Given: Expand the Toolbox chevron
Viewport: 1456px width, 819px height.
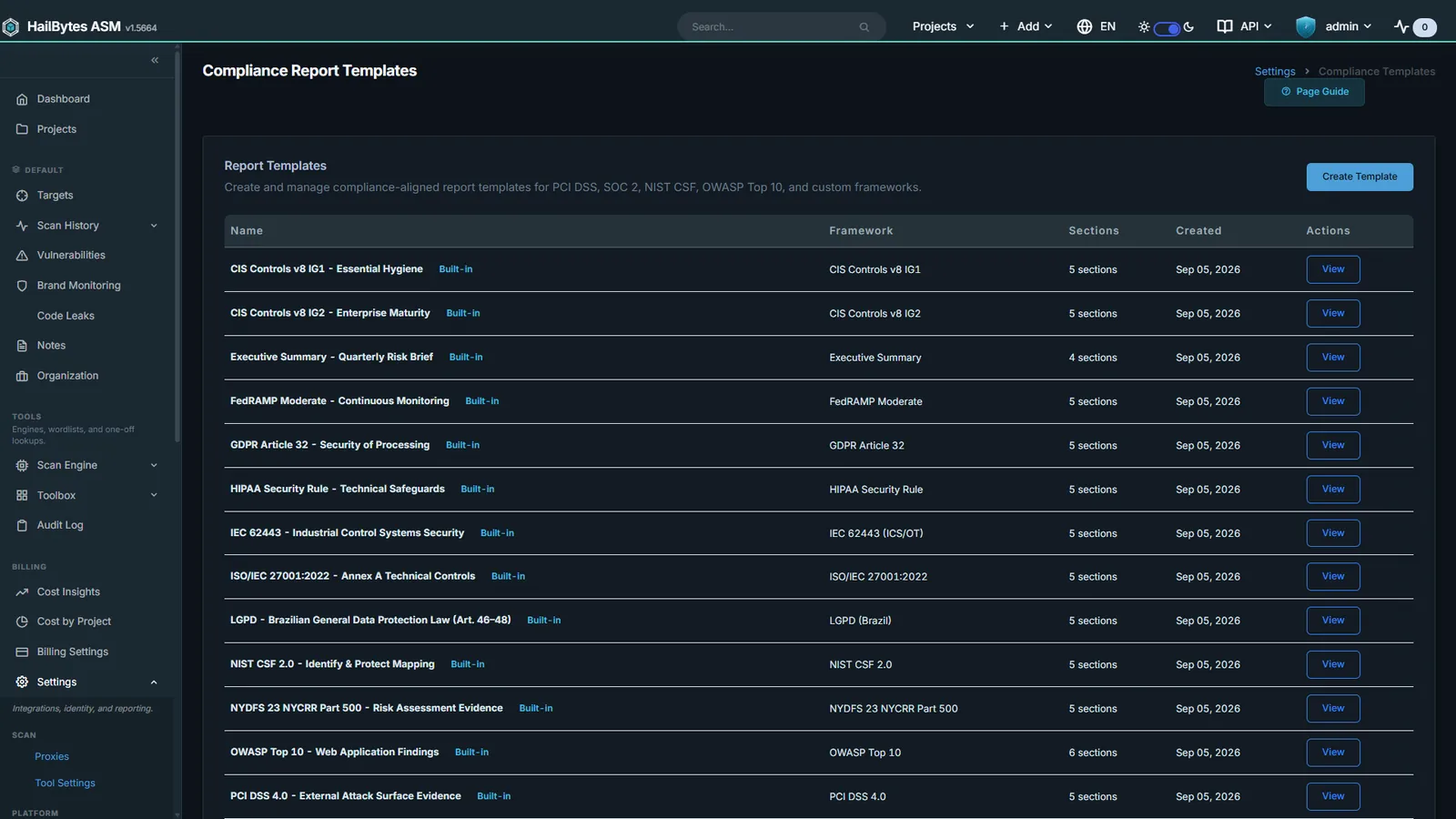Looking at the screenshot, I should 154,495.
